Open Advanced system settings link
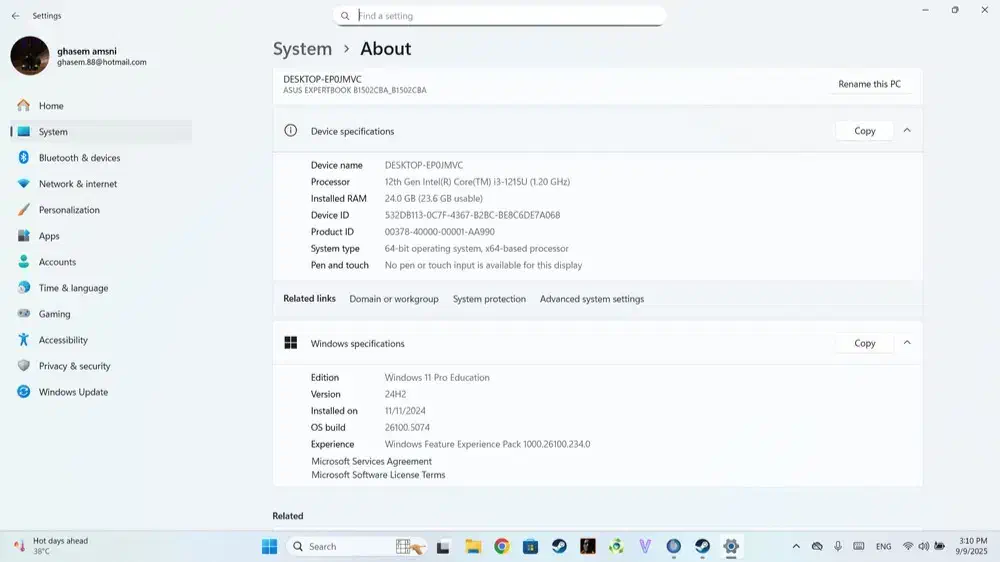Image resolution: width=1000 pixels, height=562 pixels. [x=592, y=299]
